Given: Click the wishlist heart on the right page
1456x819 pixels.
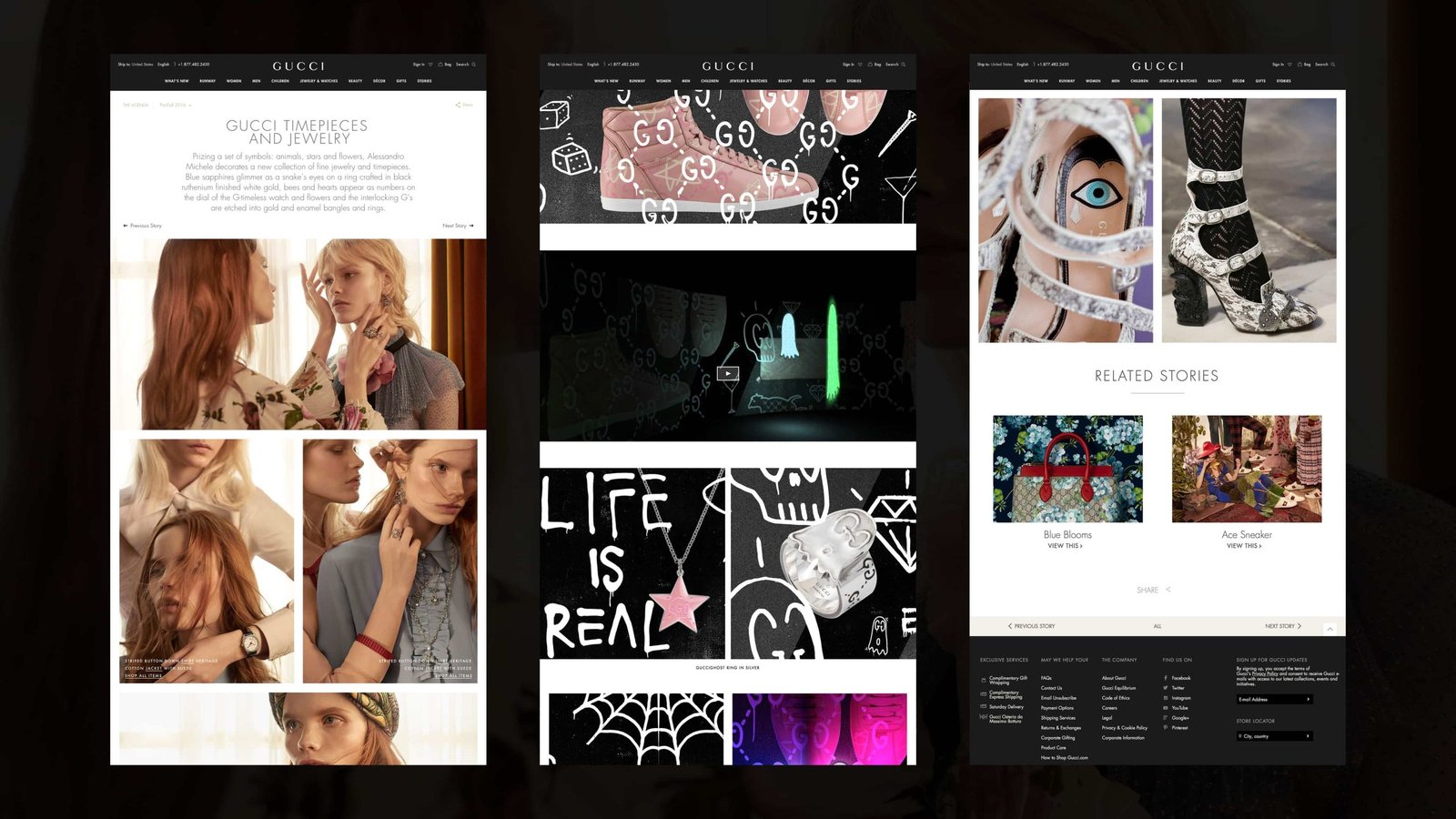Looking at the screenshot, I should [x=1289, y=65].
